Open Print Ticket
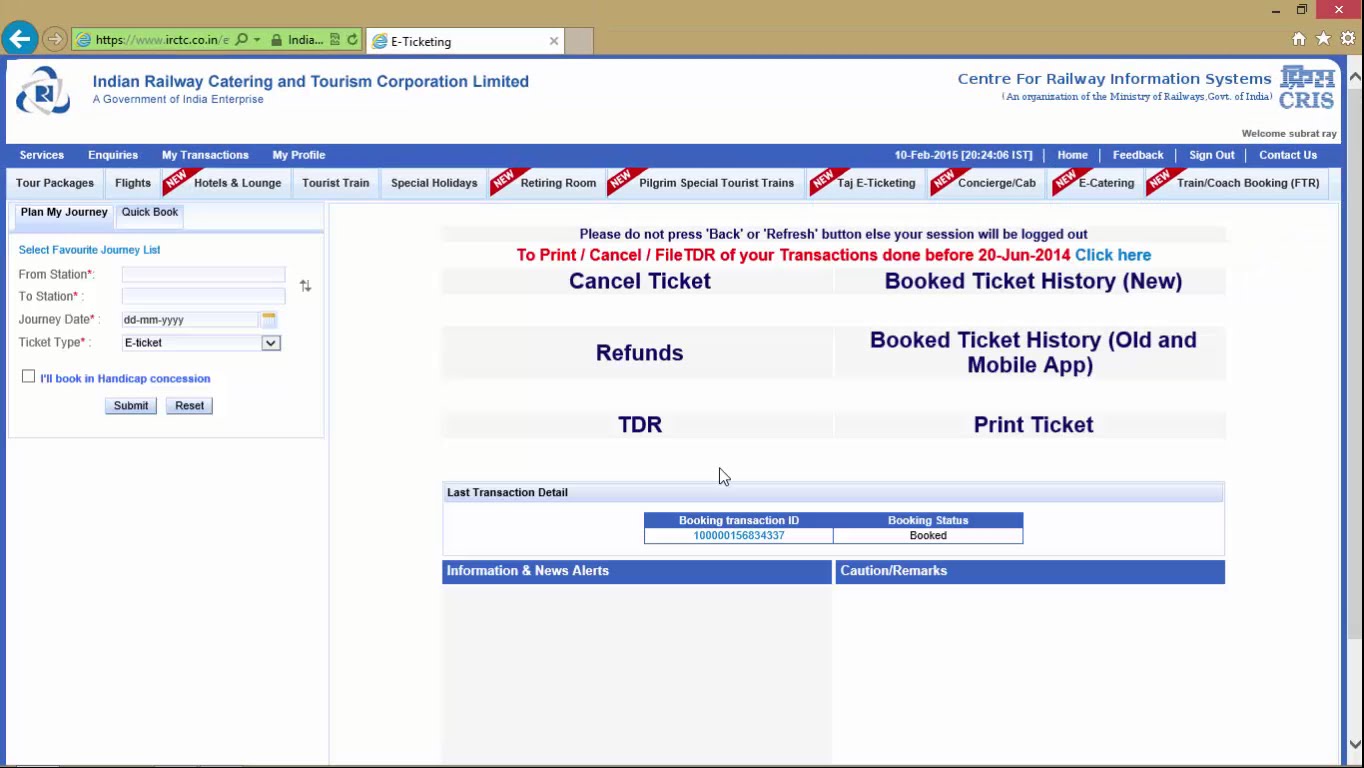Viewport: 1364px width, 768px height. point(1033,425)
